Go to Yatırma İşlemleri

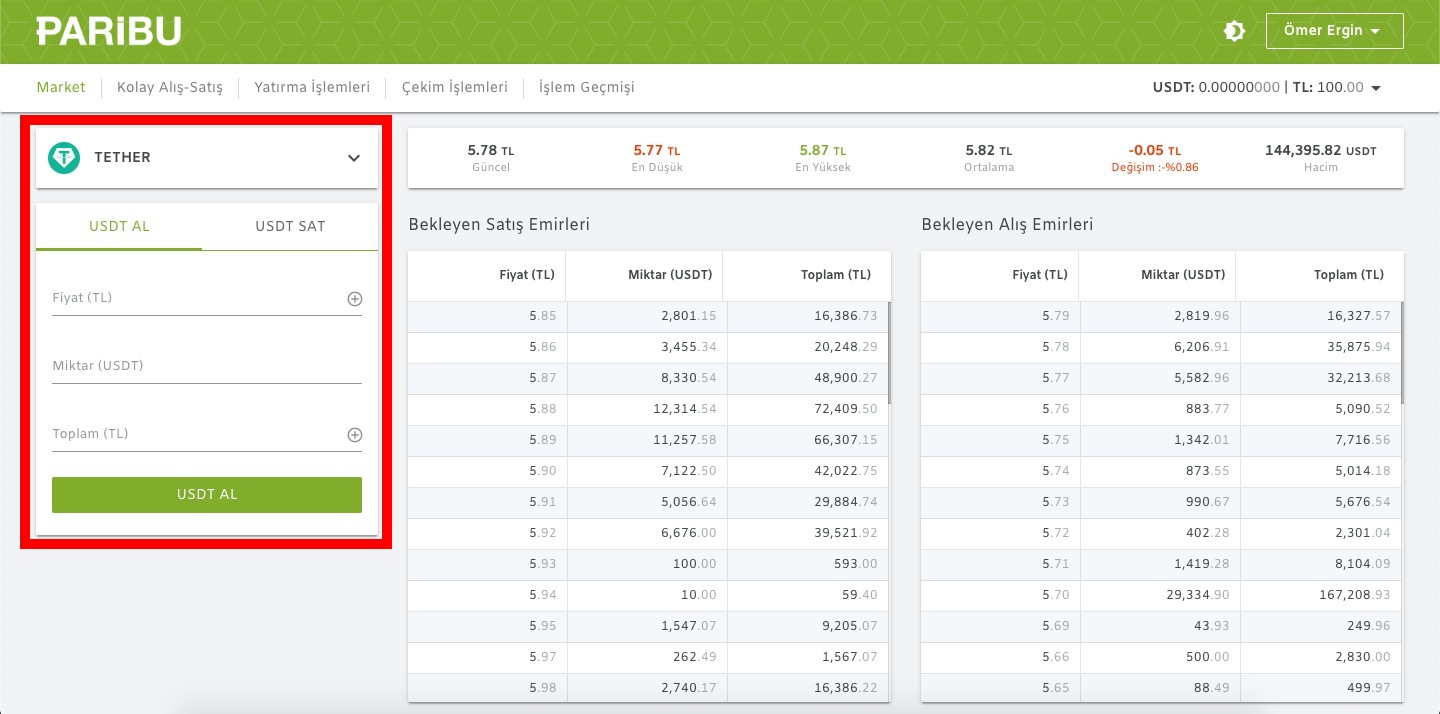tap(312, 87)
